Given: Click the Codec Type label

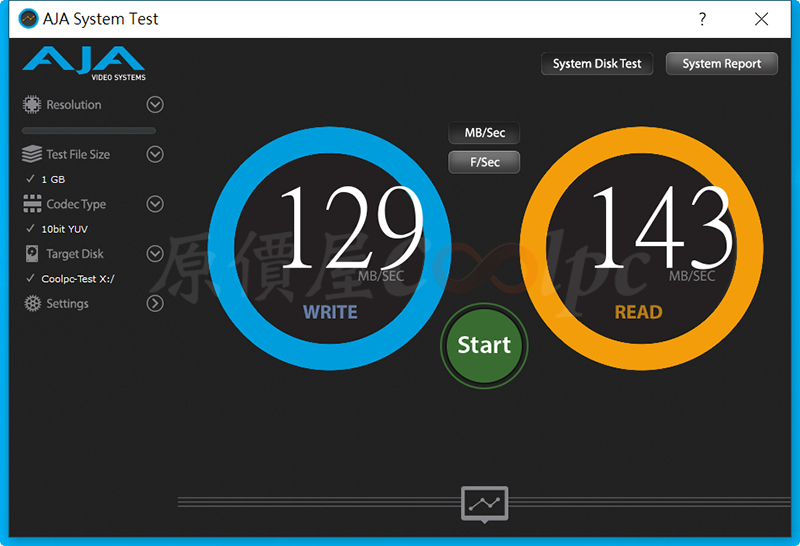Looking at the screenshot, I should (x=76, y=204).
